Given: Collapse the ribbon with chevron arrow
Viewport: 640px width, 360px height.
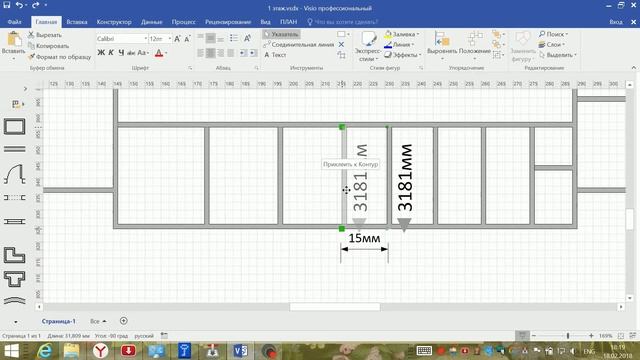Looking at the screenshot, I should coord(633,68).
